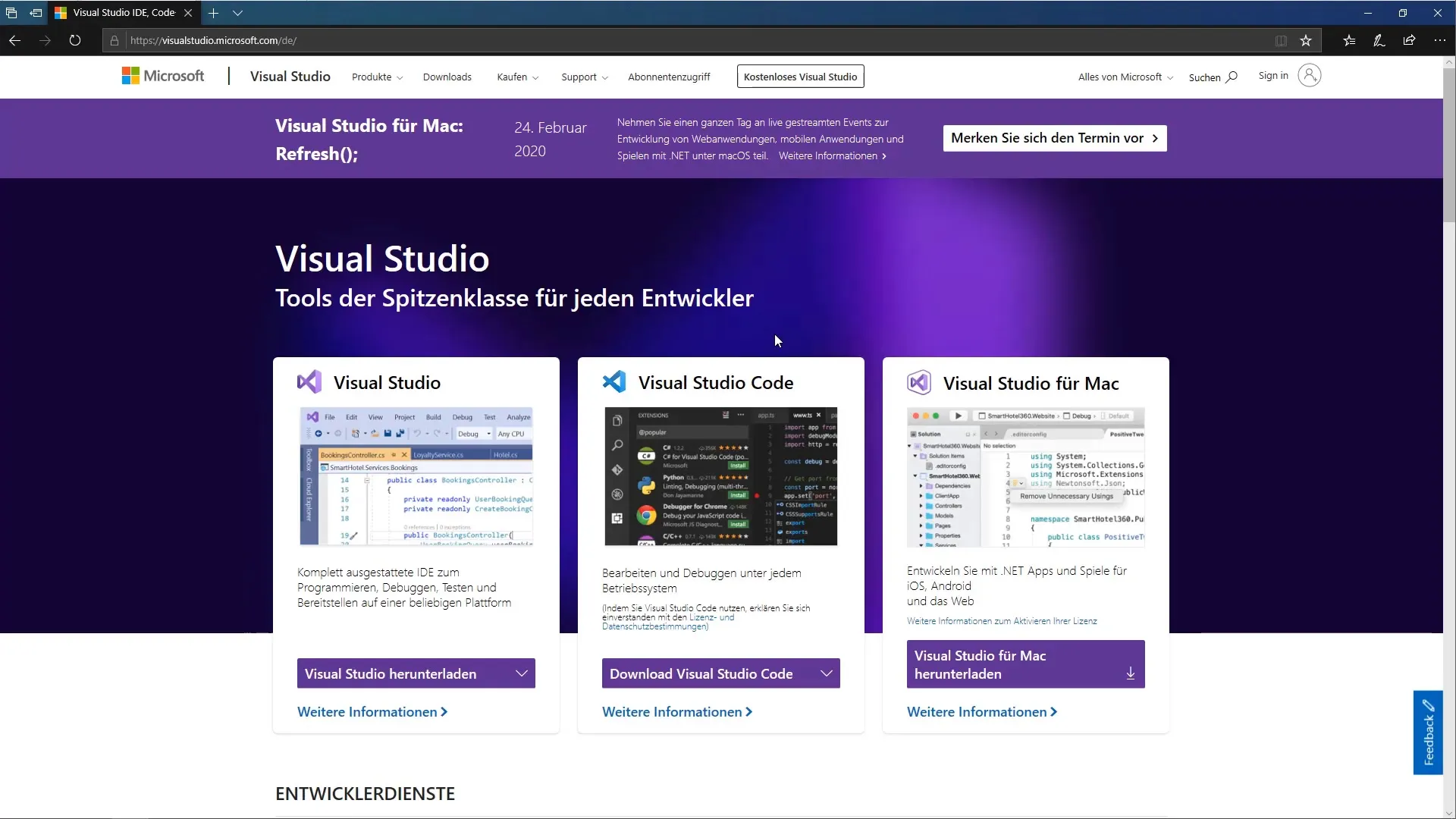Viewport: 1456px width, 819px height.
Task: Open license activation information link
Action: (1002, 621)
